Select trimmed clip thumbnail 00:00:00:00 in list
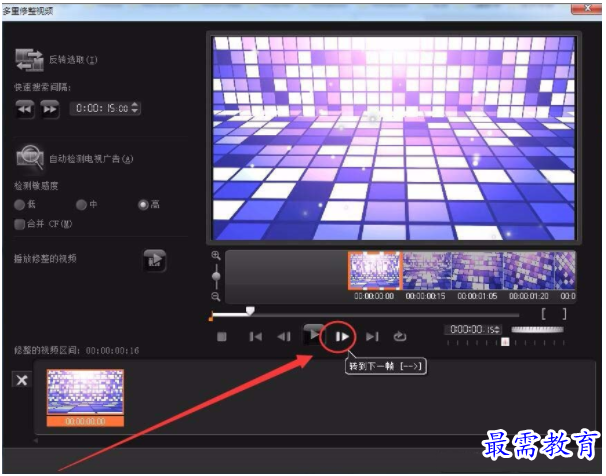606x476 pixels. click(85, 398)
